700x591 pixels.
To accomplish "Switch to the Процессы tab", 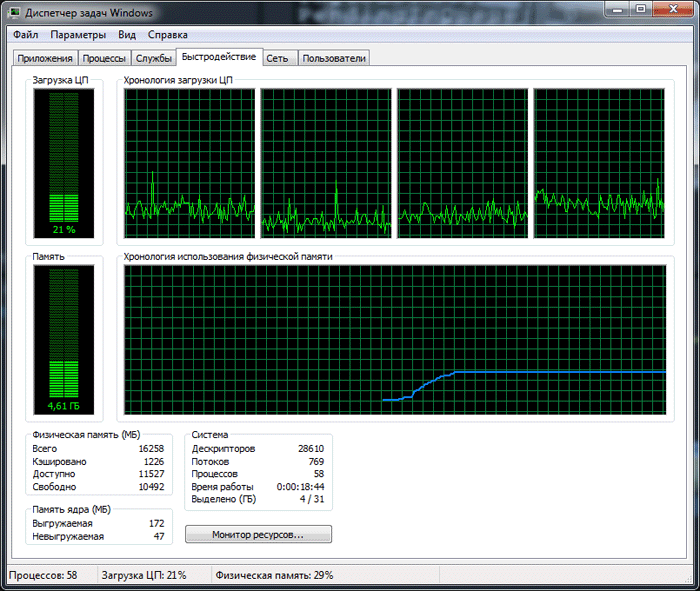I will coord(104,58).
